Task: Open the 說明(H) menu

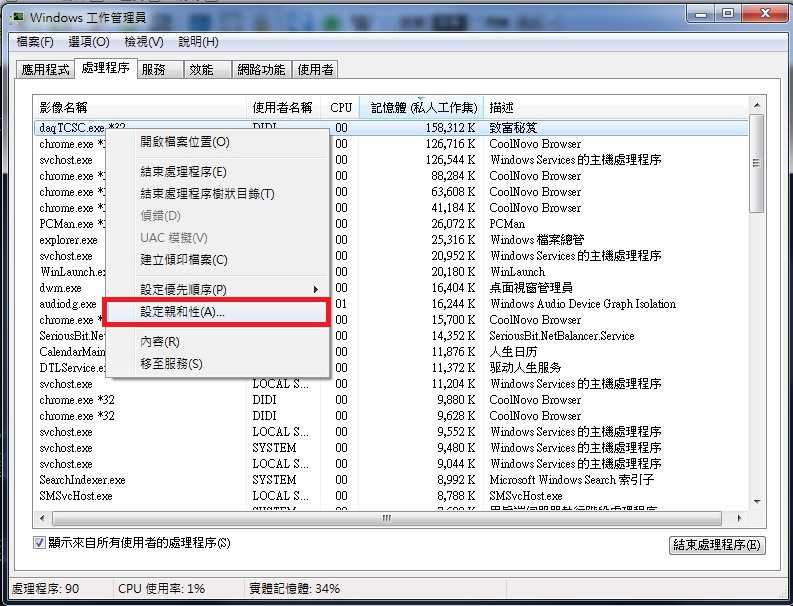Action: 199,42
